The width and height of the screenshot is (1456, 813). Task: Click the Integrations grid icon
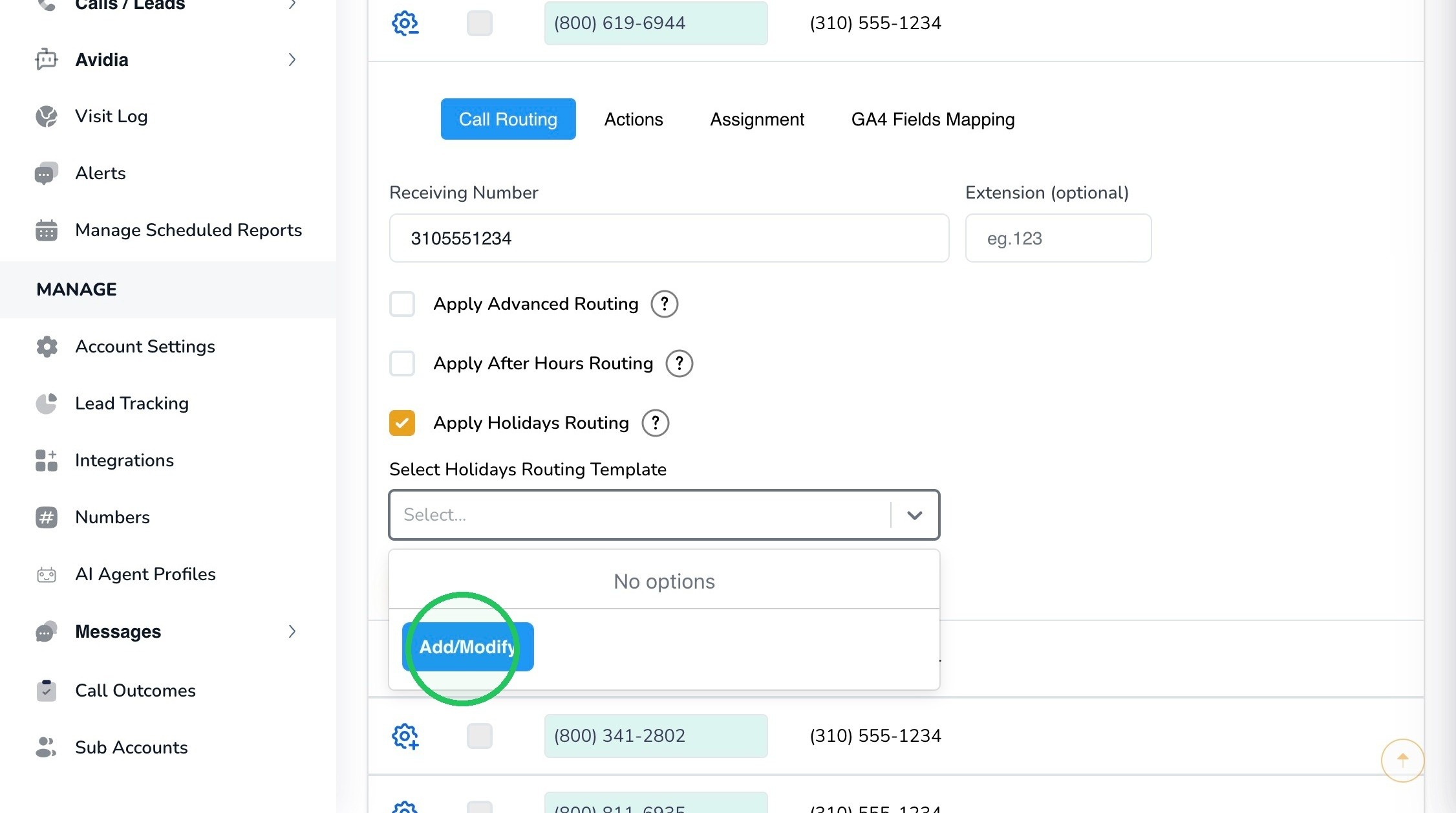(47, 461)
